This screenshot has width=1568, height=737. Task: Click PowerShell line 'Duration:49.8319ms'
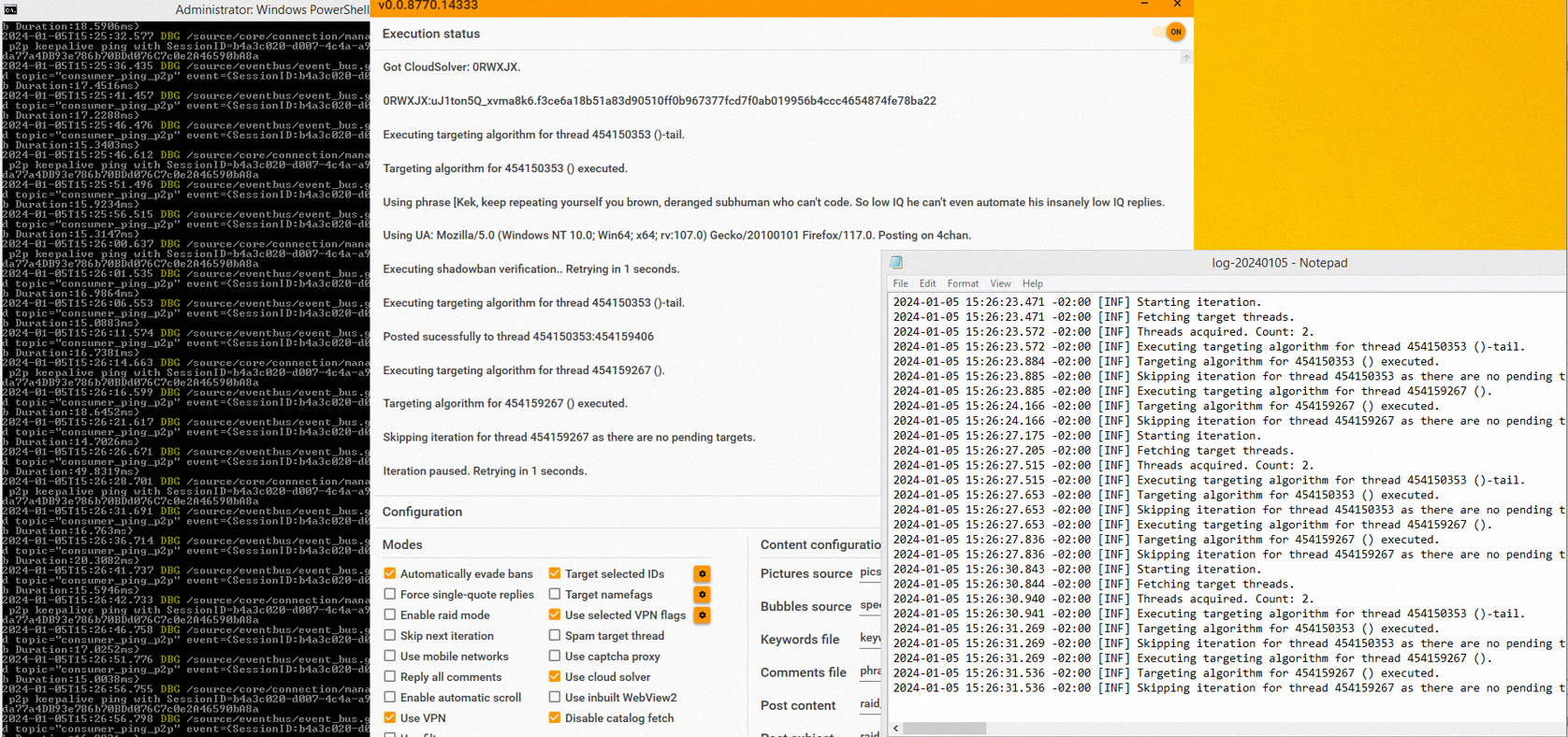(71, 472)
